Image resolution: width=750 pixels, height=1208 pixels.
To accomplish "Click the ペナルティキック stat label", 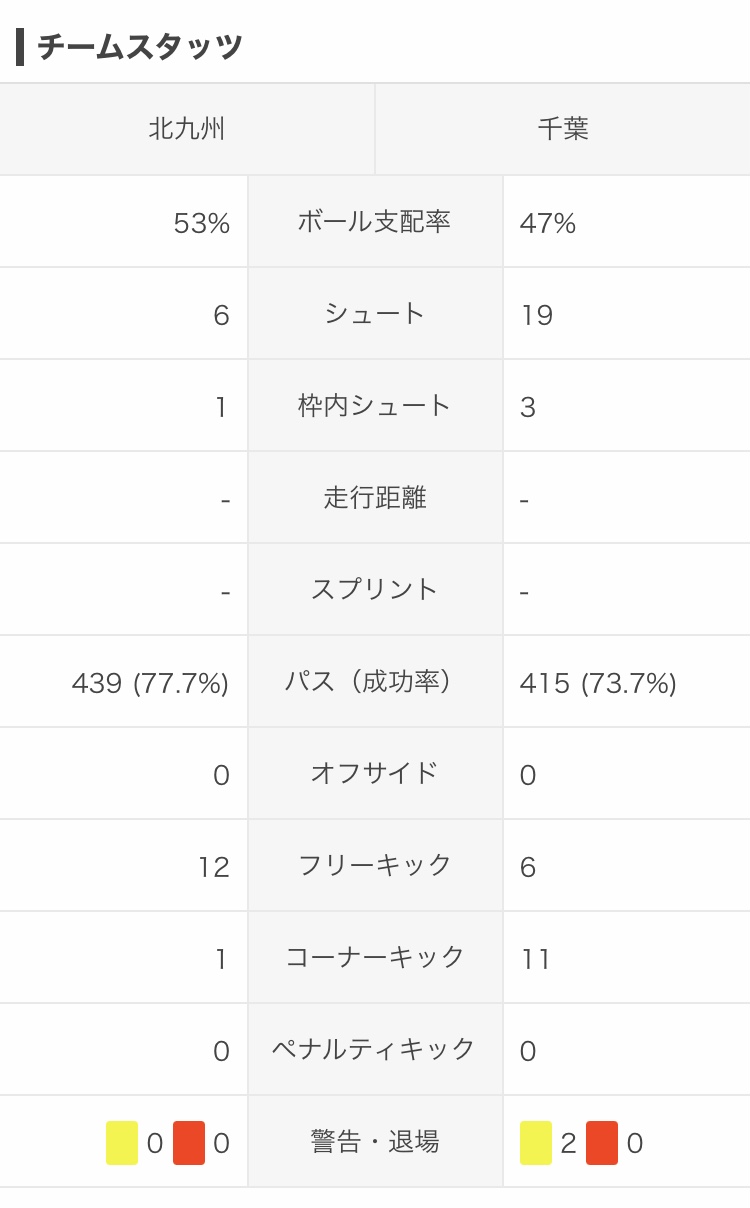I will tap(375, 1050).
